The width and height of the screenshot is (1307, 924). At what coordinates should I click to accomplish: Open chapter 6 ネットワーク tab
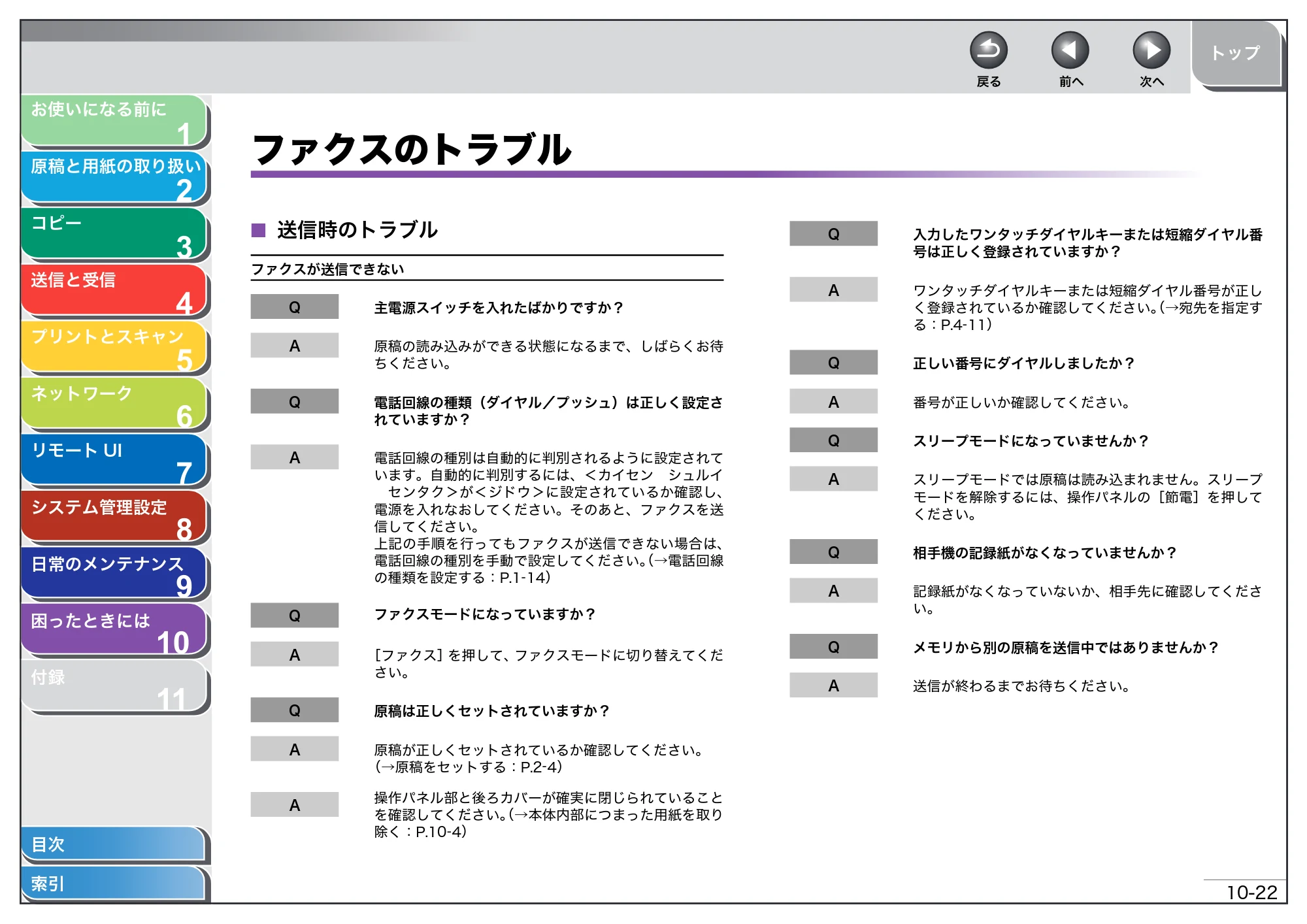pos(114,404)
